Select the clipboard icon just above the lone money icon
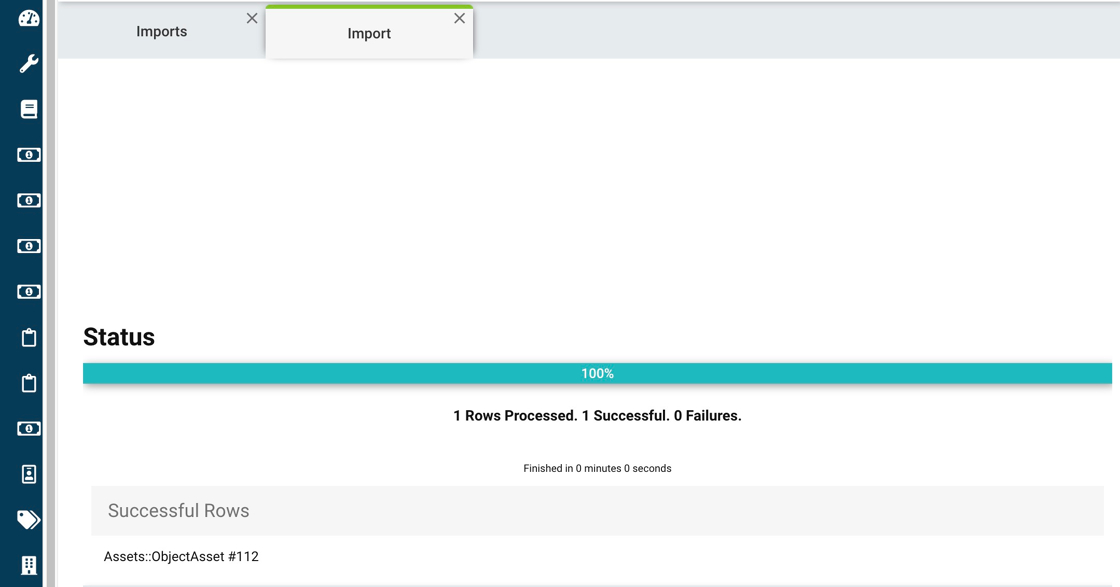 tap(28, 383)
